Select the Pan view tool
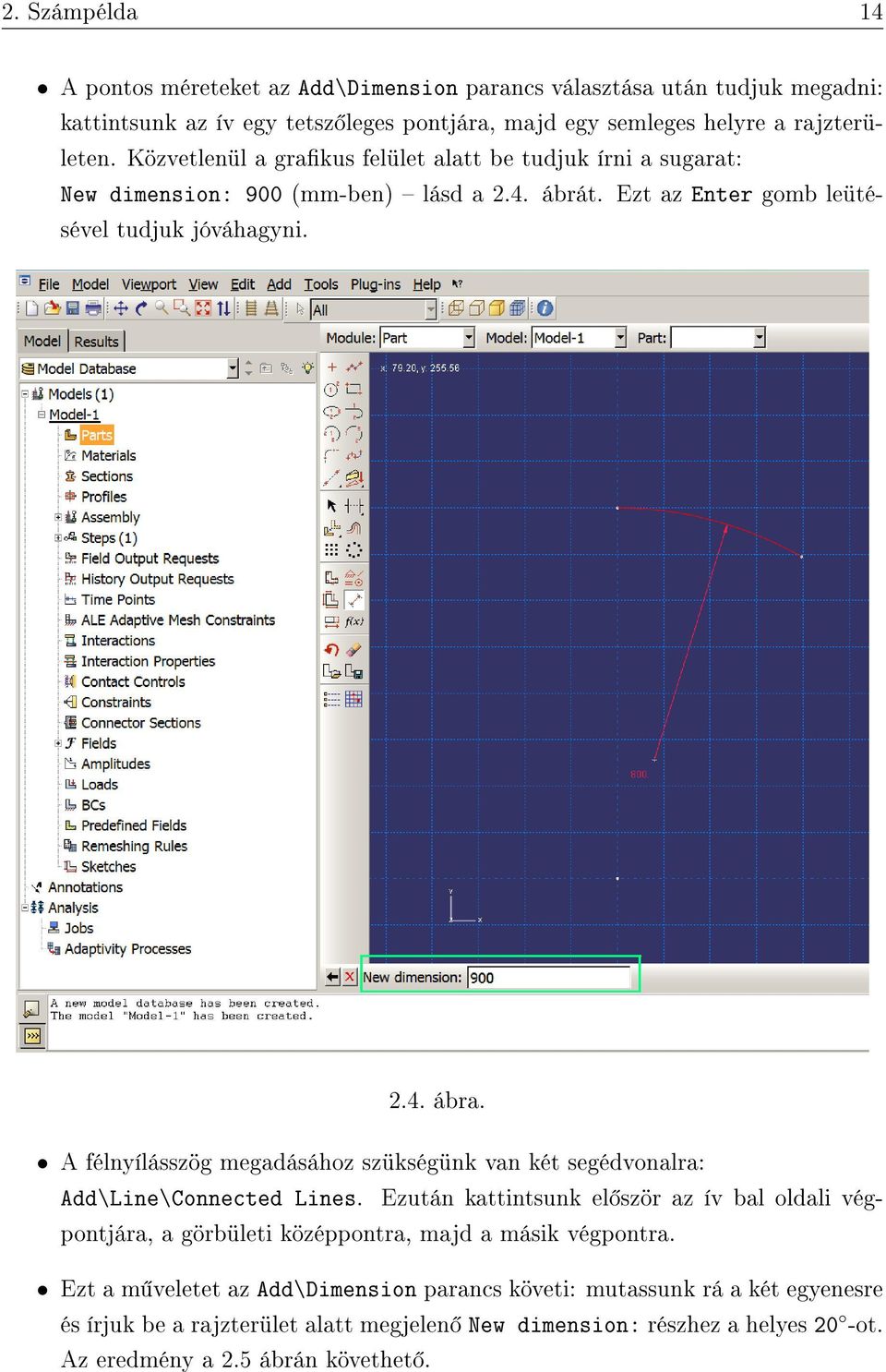886x1372 pixels. point(121,308)
